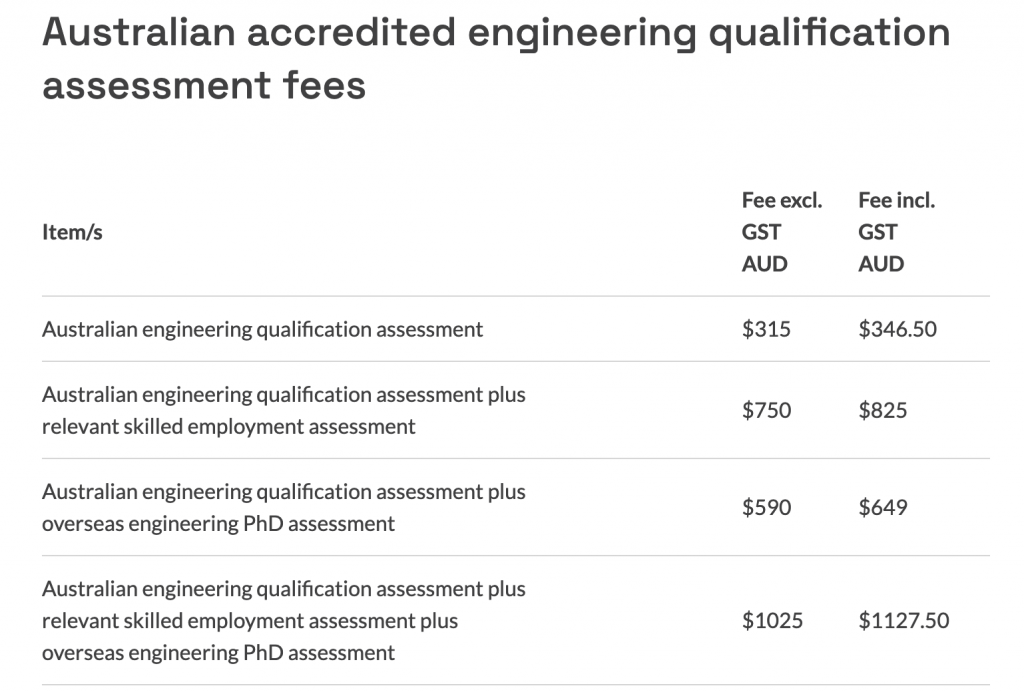Click the $649 fee value
Image resolution: width=1024 pixels, height=692 pixels.
tap(883, 507)
